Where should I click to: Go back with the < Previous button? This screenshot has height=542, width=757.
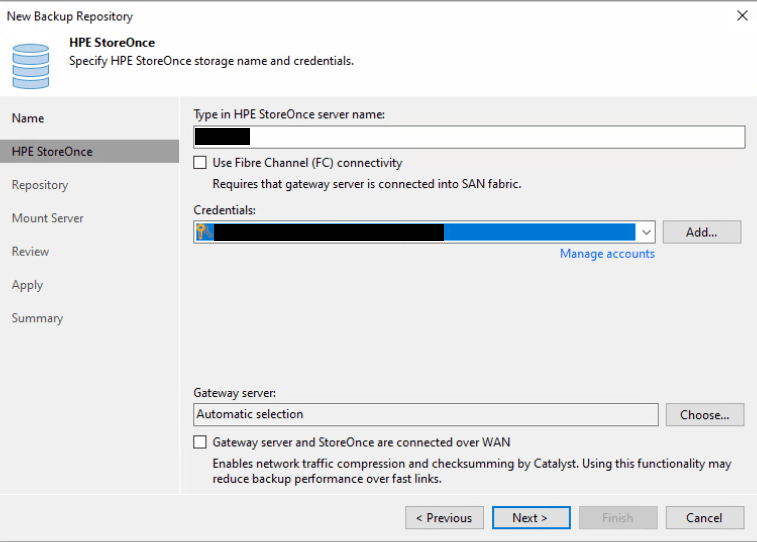[x=444, y=518]
